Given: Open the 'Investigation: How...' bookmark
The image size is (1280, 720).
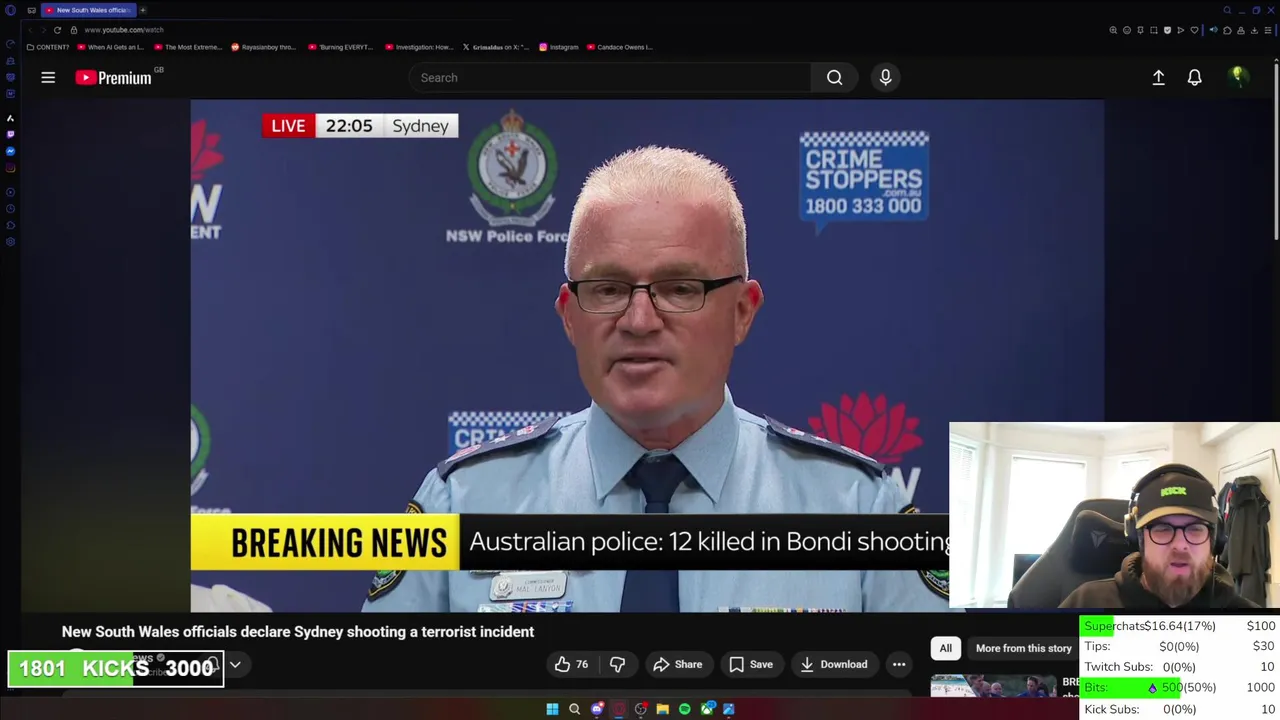Looking at the screenshot, I should [419, 47].
